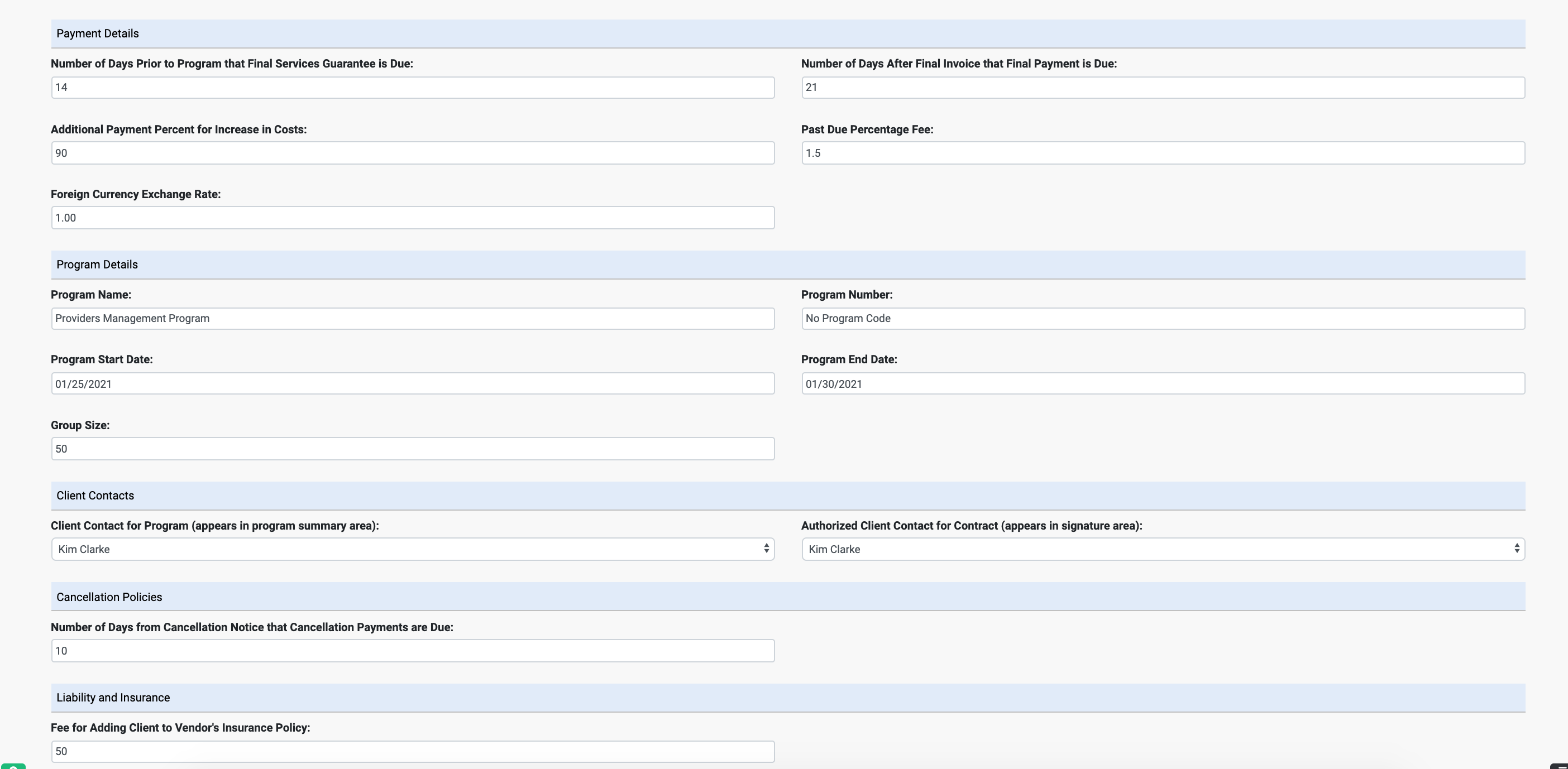Image resolution: width=1568 pixels, height=769 pixels.
Task: Click the Foreign Currency Exchange Rate label
Action: (x=136, y=194)
